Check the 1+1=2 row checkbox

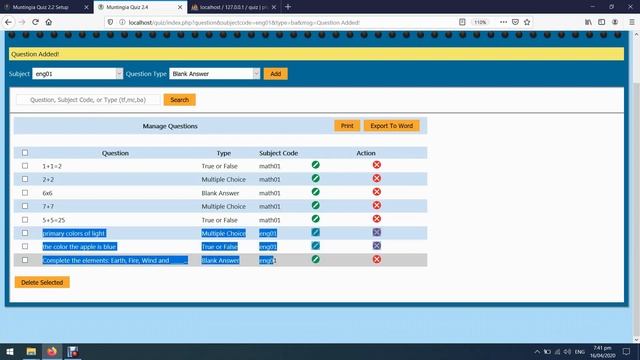25,166
